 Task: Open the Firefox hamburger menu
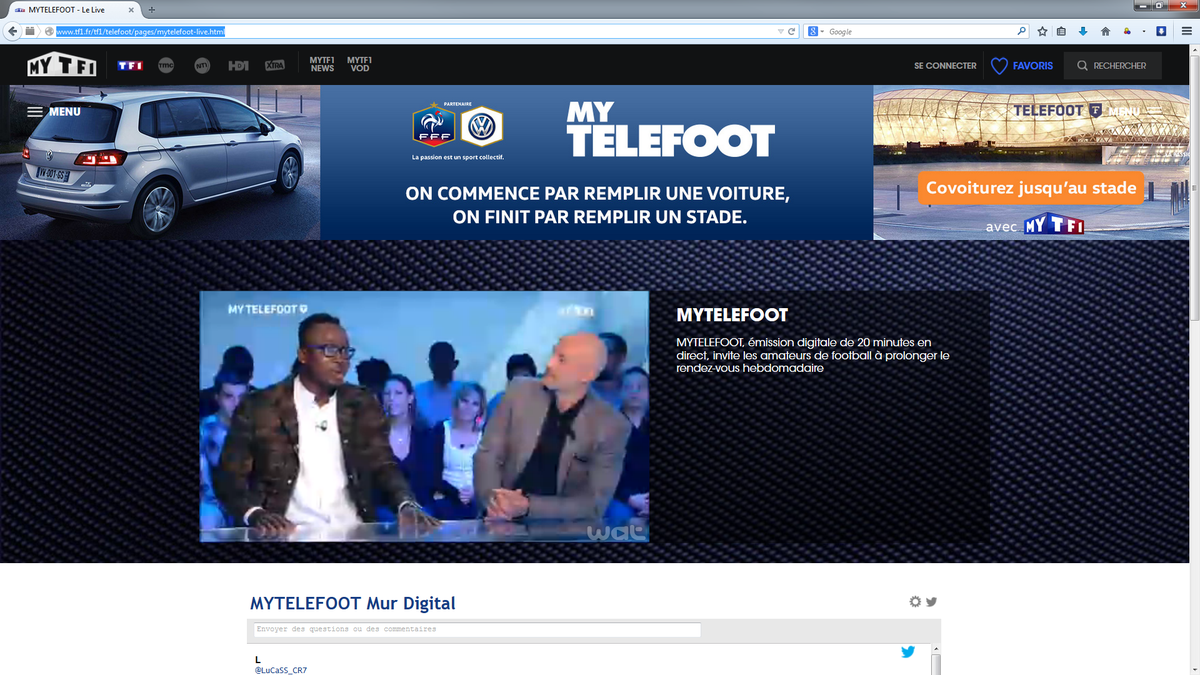1186,31
